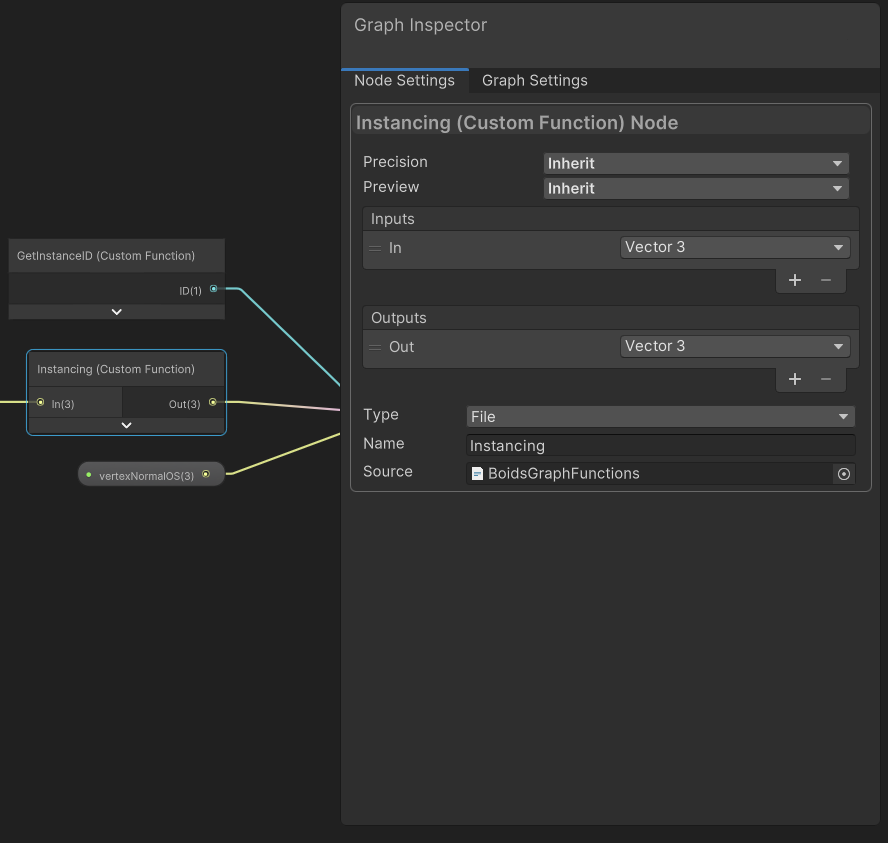Click the Name field containing Instancing
The image size is (888, 843).
[x=660, y=446]
